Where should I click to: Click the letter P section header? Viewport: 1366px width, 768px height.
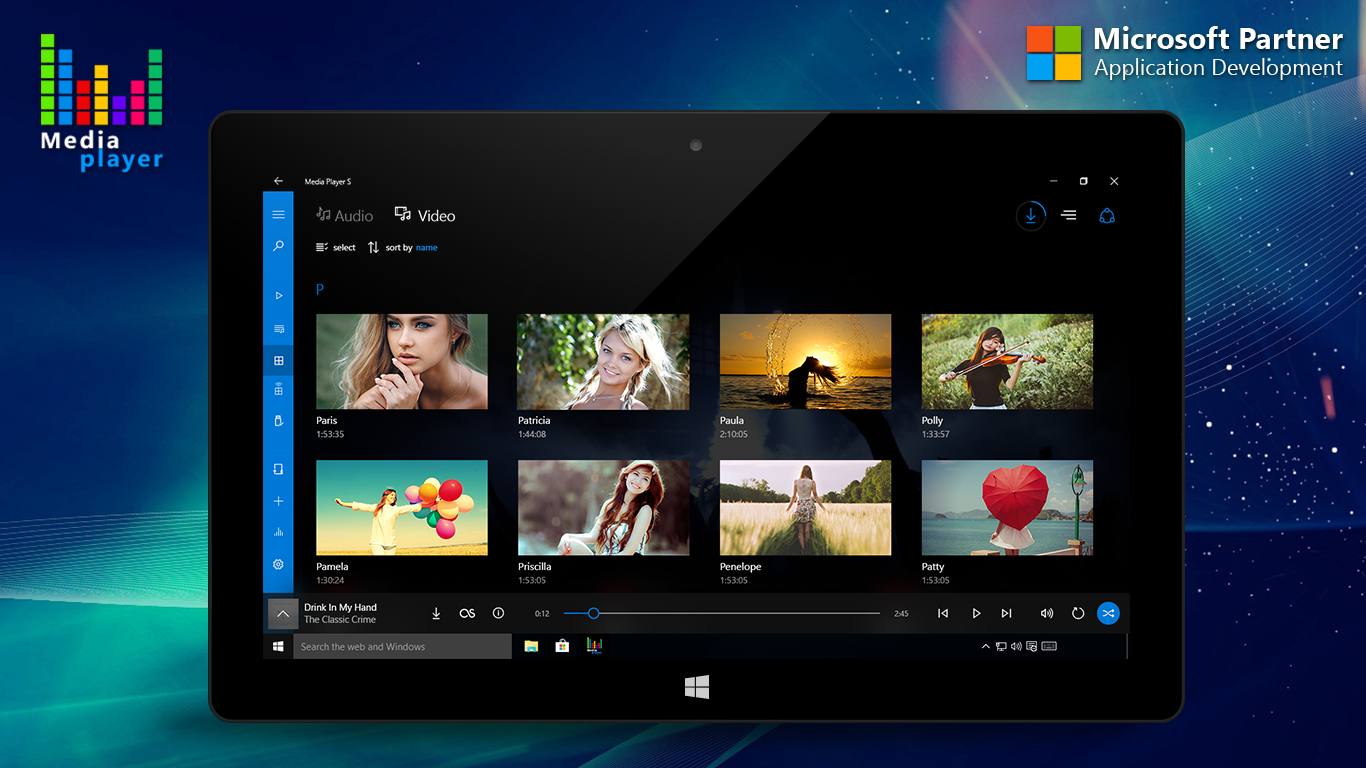[x=320, y=288]
